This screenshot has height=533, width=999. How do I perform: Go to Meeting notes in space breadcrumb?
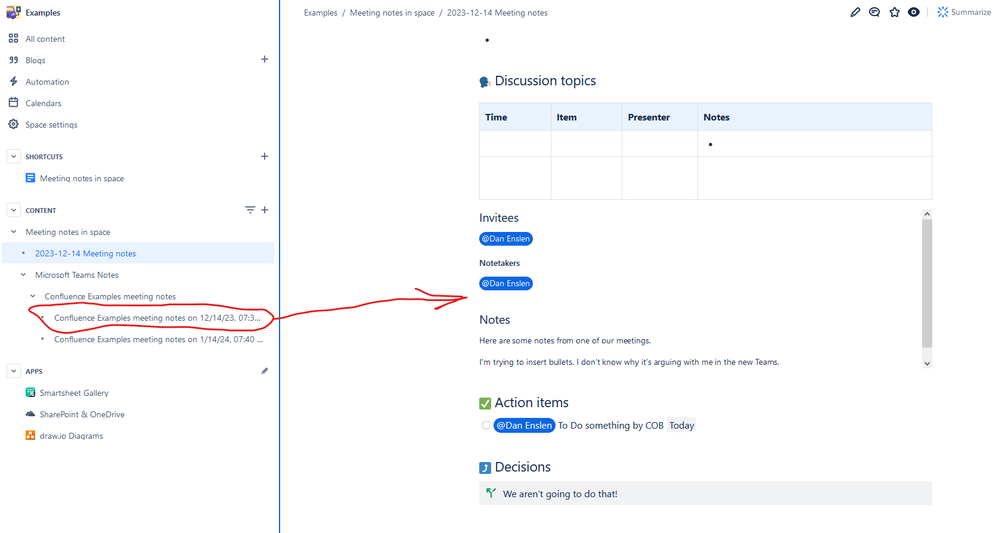(x=392, y=13)
